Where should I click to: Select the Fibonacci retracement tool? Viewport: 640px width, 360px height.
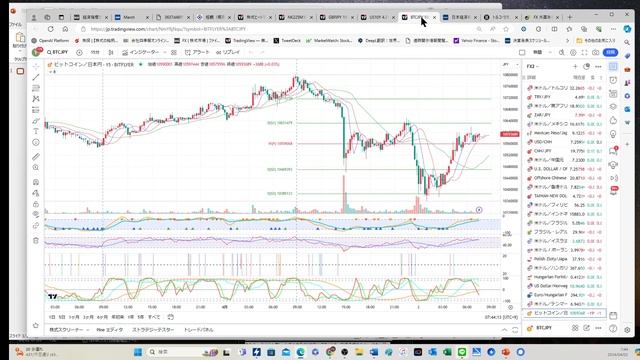(36, 88)
